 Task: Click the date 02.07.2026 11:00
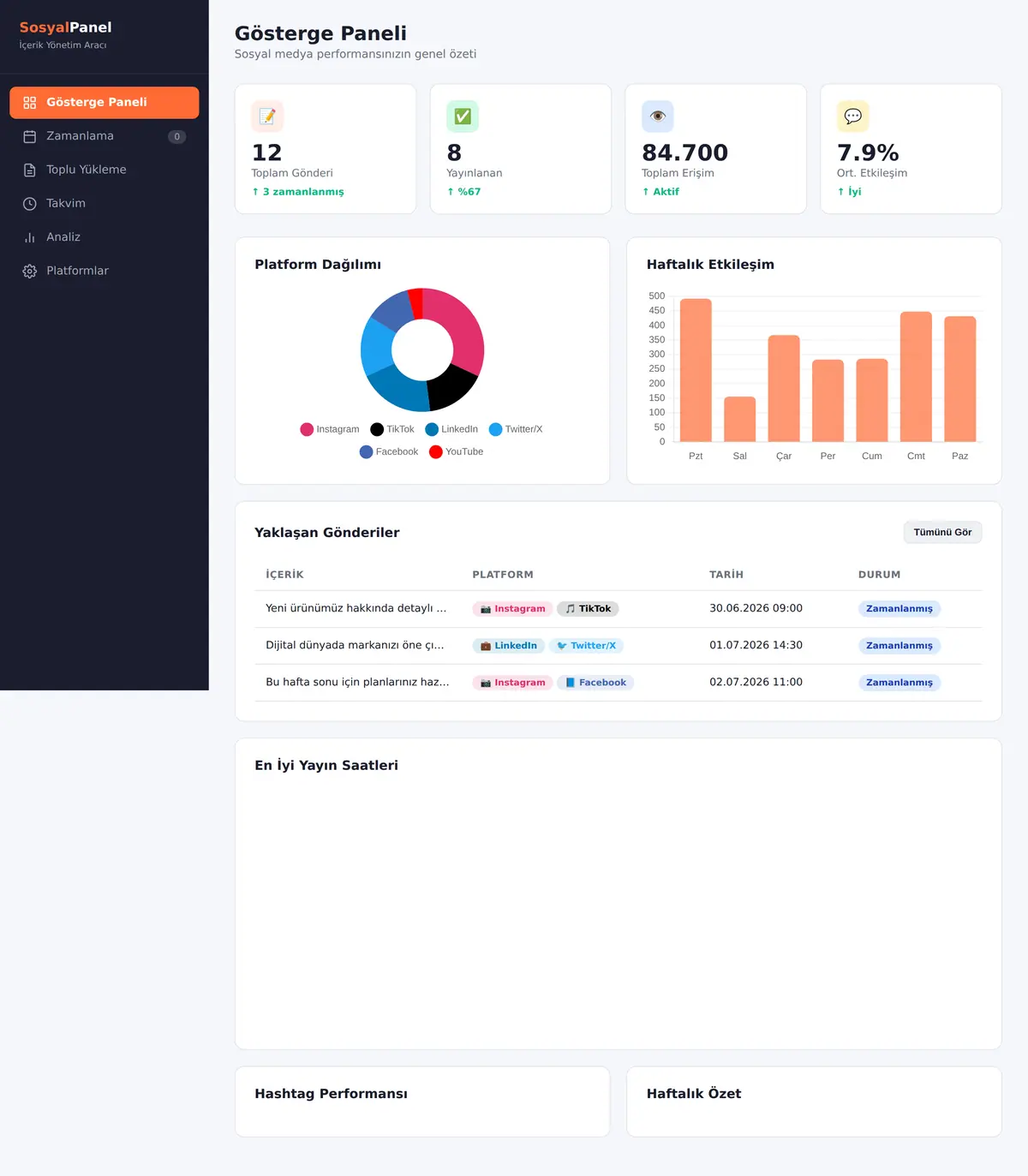[x=756, y=682]
